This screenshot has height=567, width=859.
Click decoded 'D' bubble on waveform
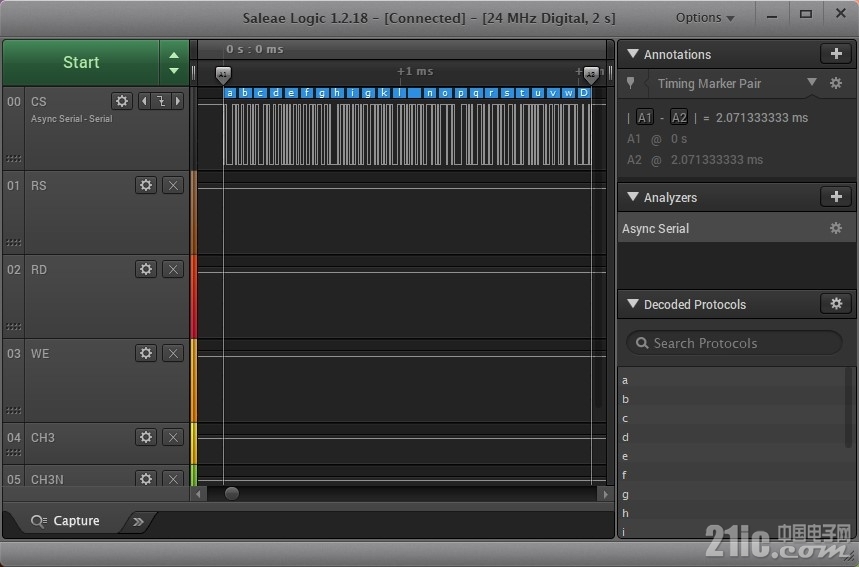tap(584, 93)
